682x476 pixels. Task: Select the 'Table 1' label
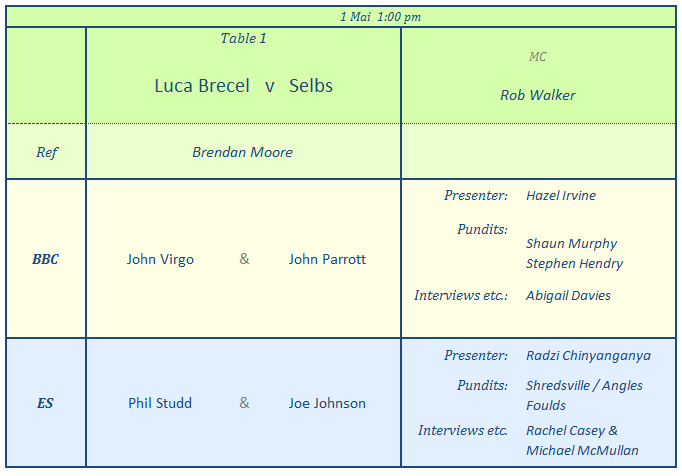(x=243, y=39)
